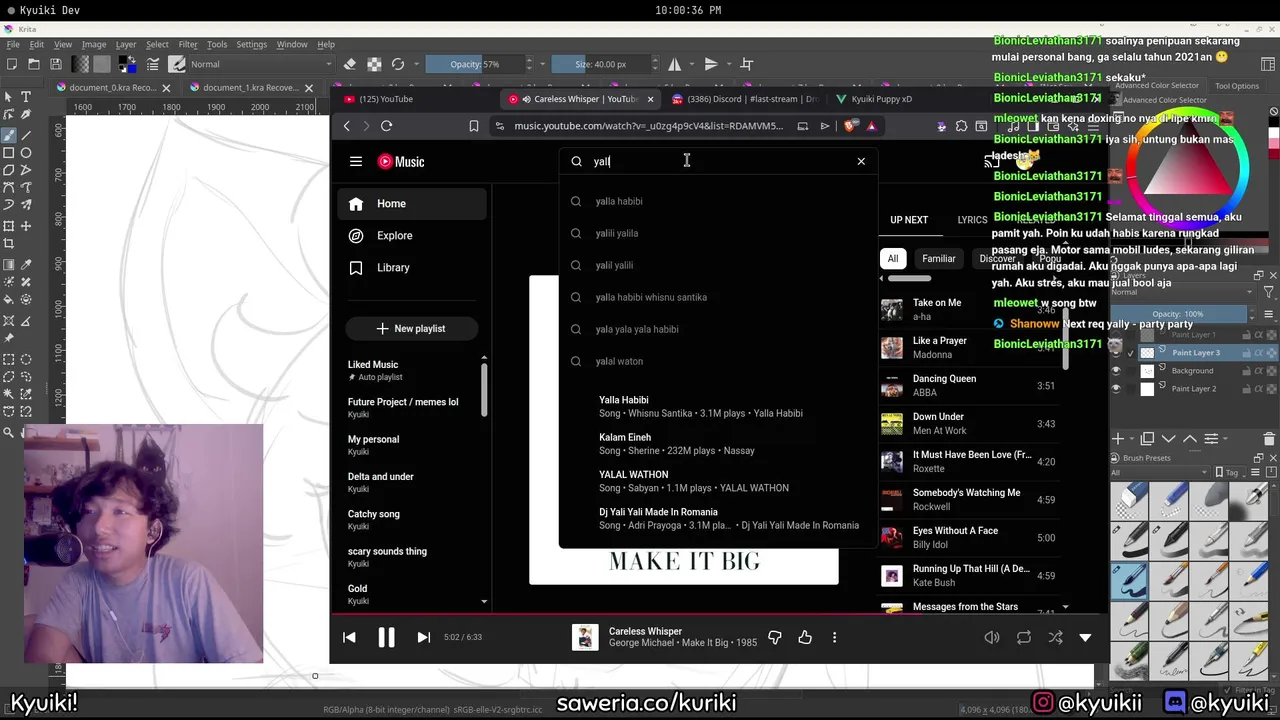Viewport: 1280px width, 720px height.
Task: Play Dancing Queen by ABBA from queue
Action: pos(970,385)
